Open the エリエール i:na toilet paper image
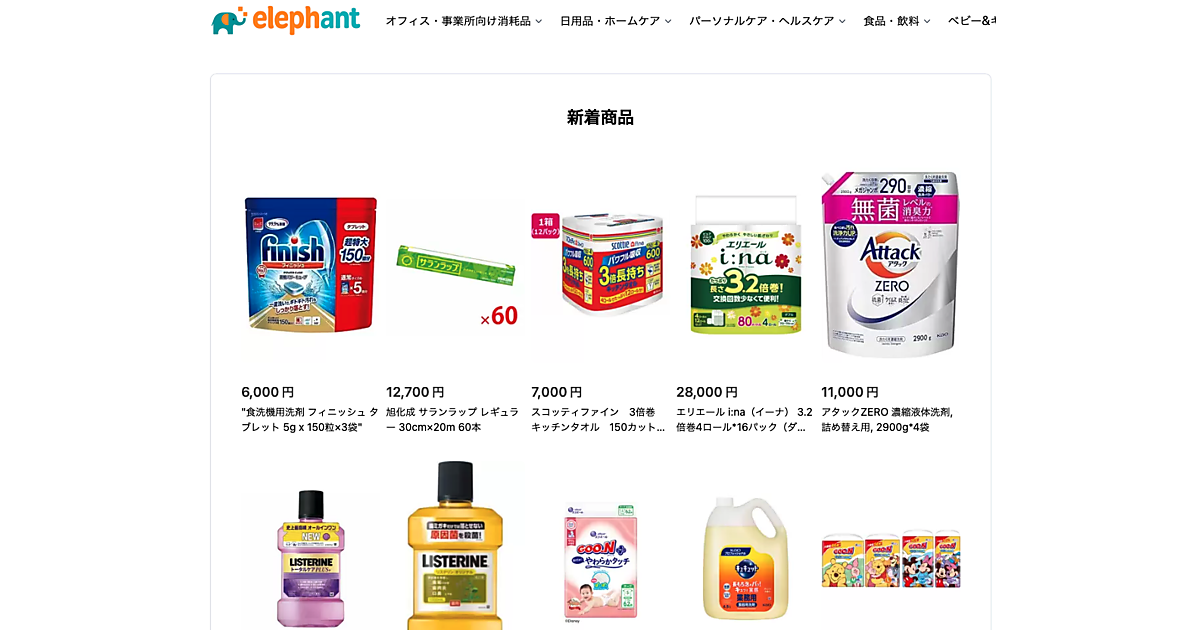 click(x=746, y=263)
